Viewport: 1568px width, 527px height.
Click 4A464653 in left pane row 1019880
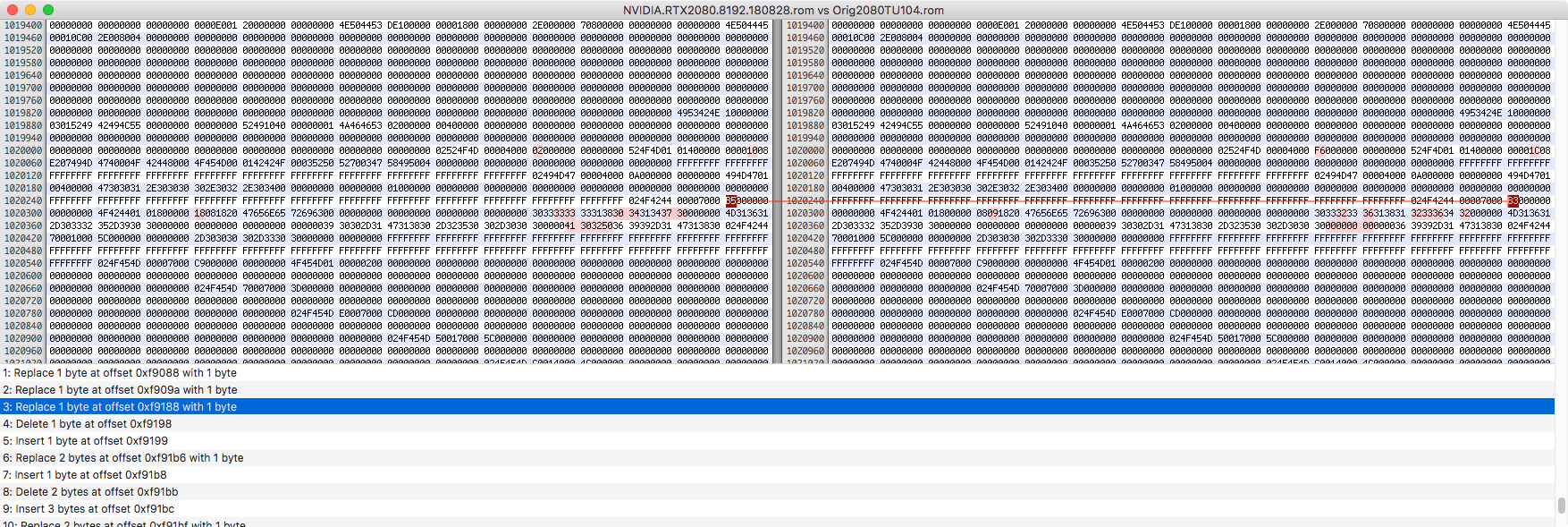tap(360, 125)
